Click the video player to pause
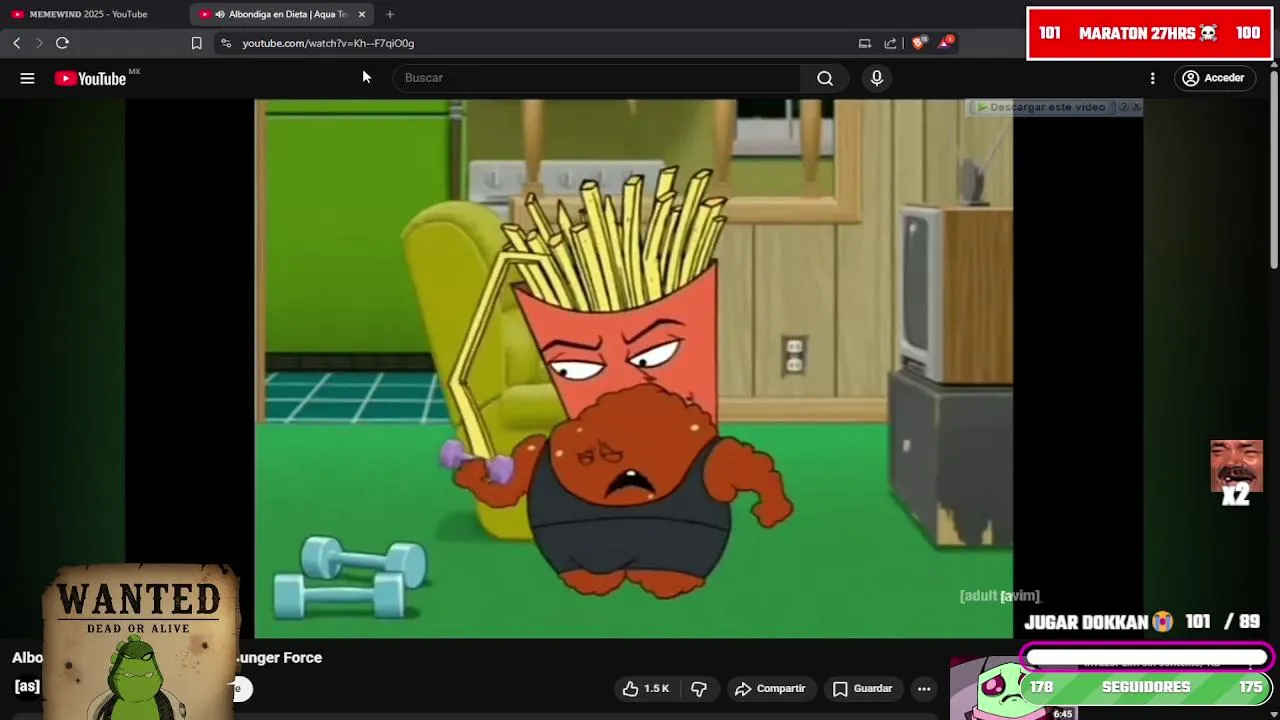The height and width of the screenshot is (720, 1280). (633, 368)
